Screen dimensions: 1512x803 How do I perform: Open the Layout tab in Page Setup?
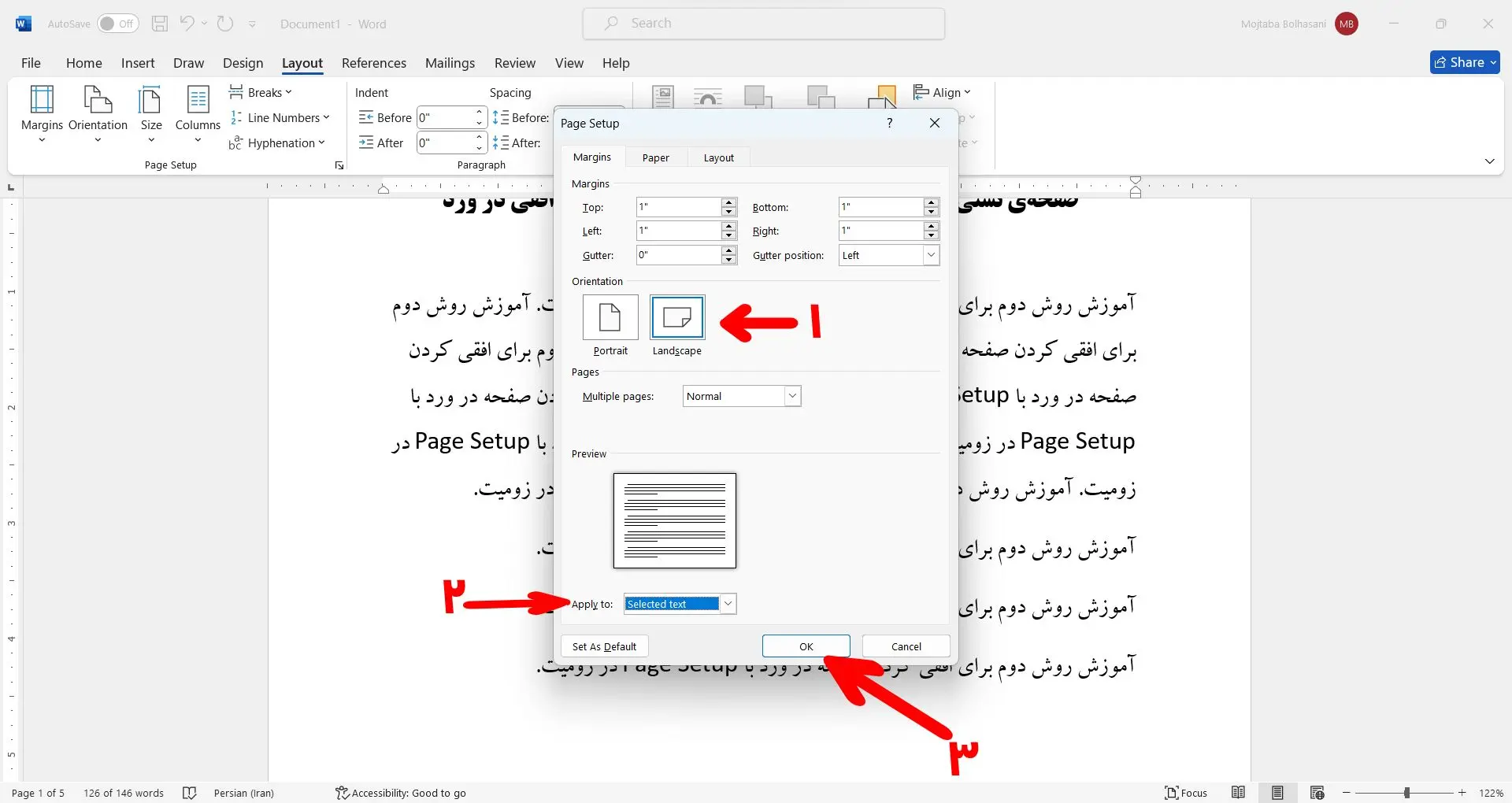718,157
